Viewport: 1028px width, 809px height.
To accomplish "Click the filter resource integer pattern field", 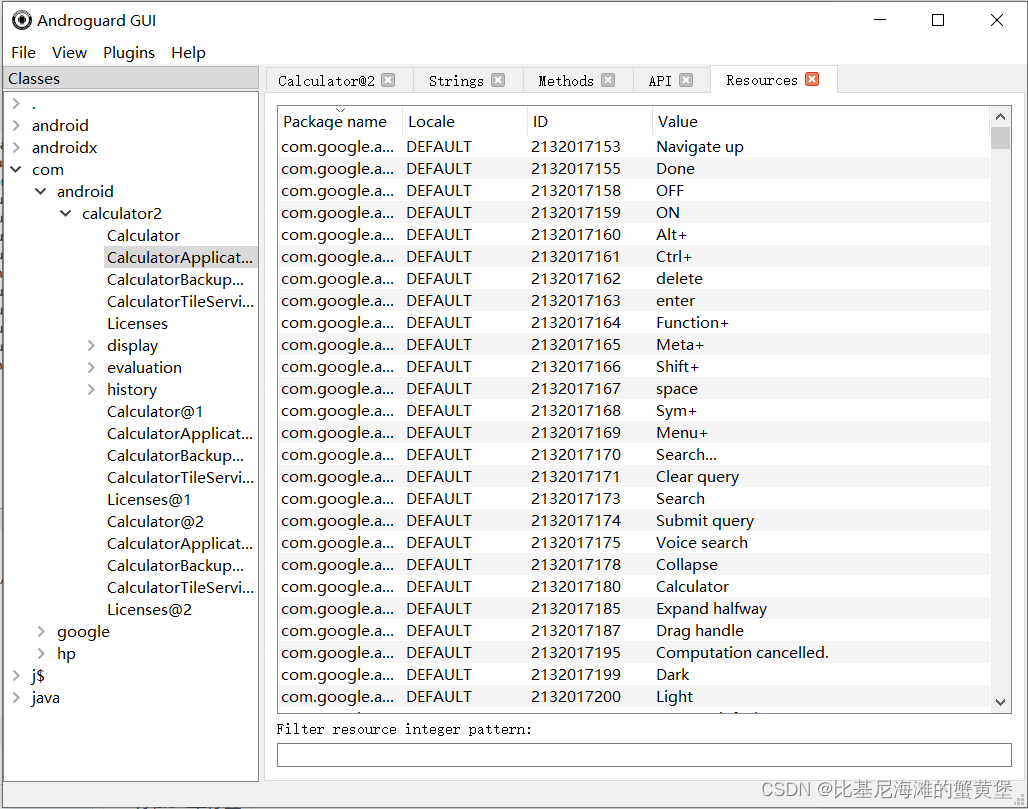I will tap(644, 755).
